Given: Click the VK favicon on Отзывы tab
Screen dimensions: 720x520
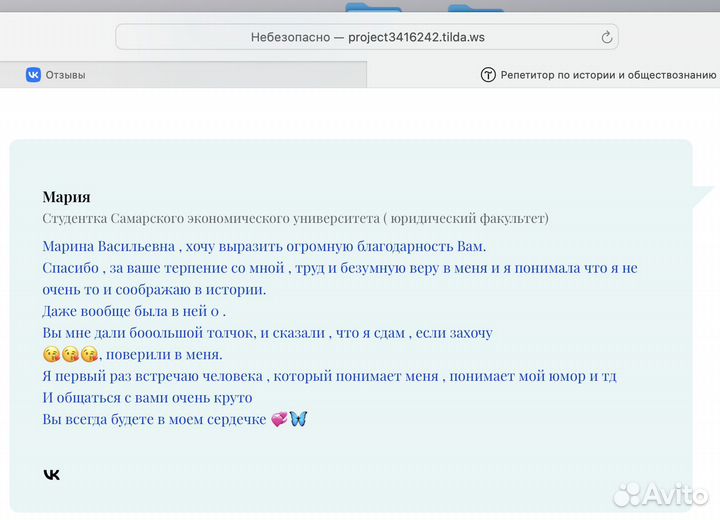Looking at the screenshot, I should pos(33,74).
